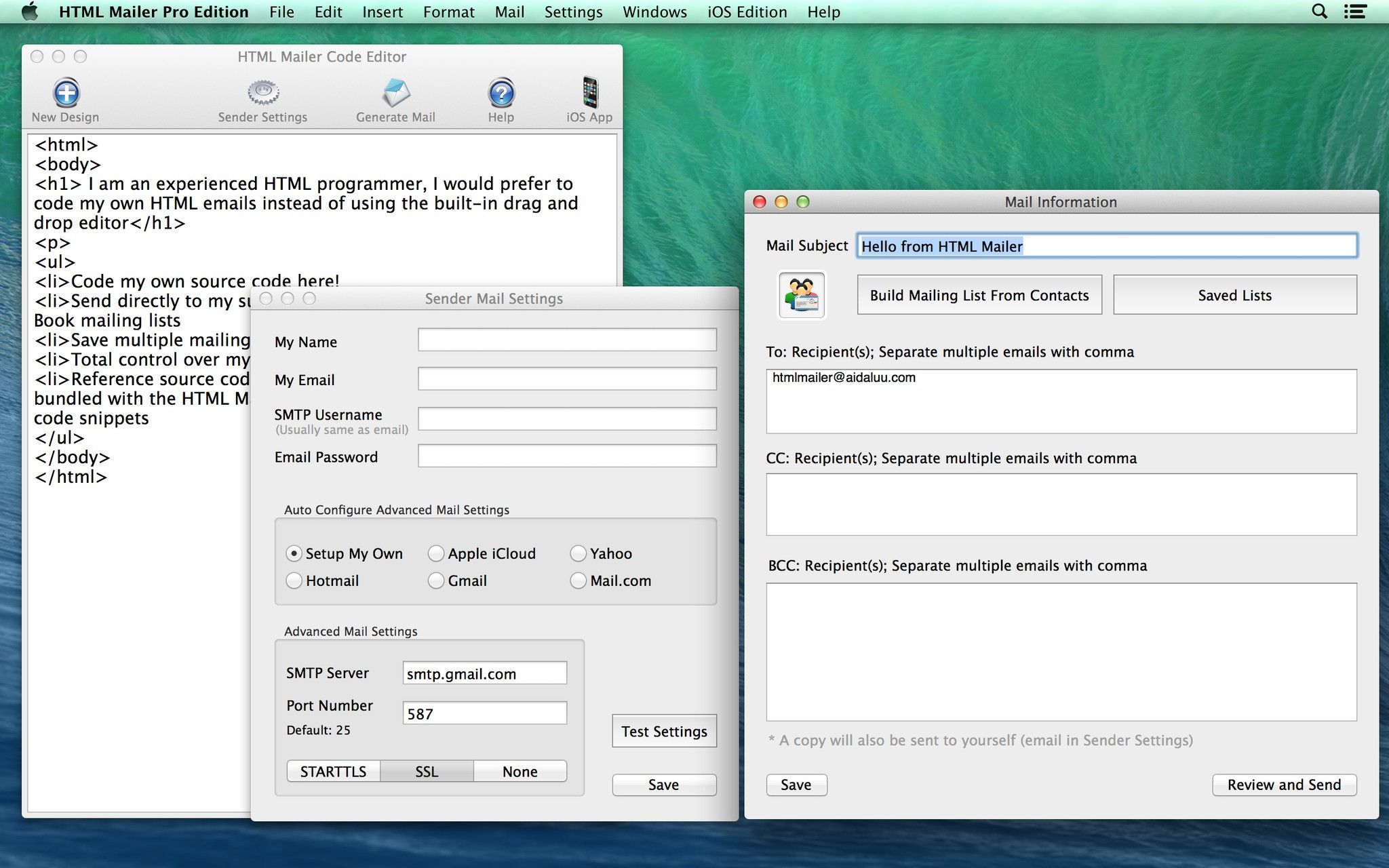Click the BCC recipients text area

[1061, 652]
